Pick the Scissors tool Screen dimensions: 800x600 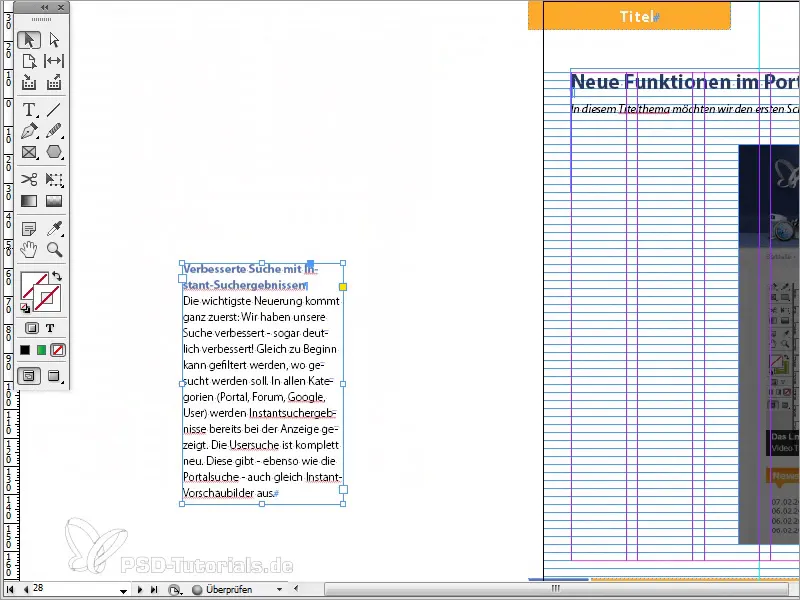30,180
